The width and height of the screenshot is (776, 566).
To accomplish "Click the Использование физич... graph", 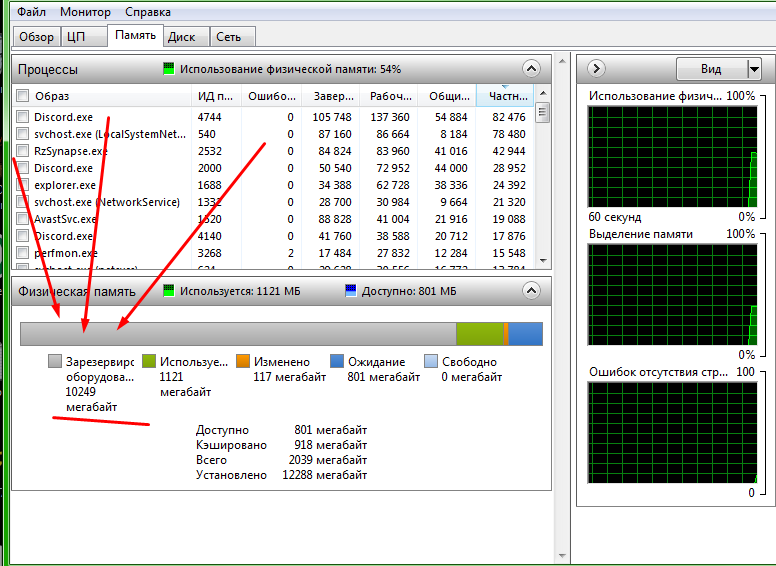I will tap(673, 157).
